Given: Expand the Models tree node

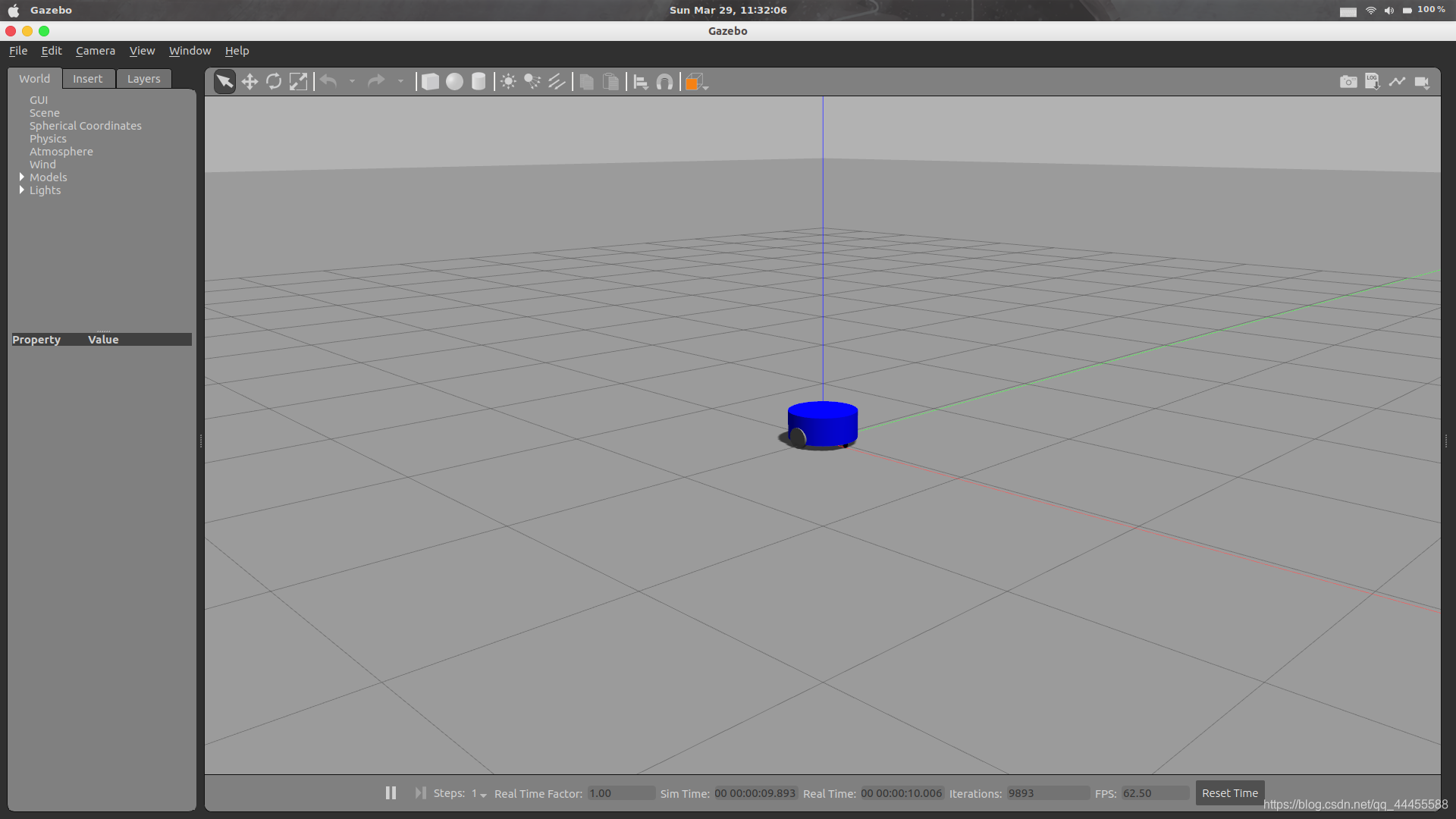Looking at the screenshot, I should tap(21, 177).
